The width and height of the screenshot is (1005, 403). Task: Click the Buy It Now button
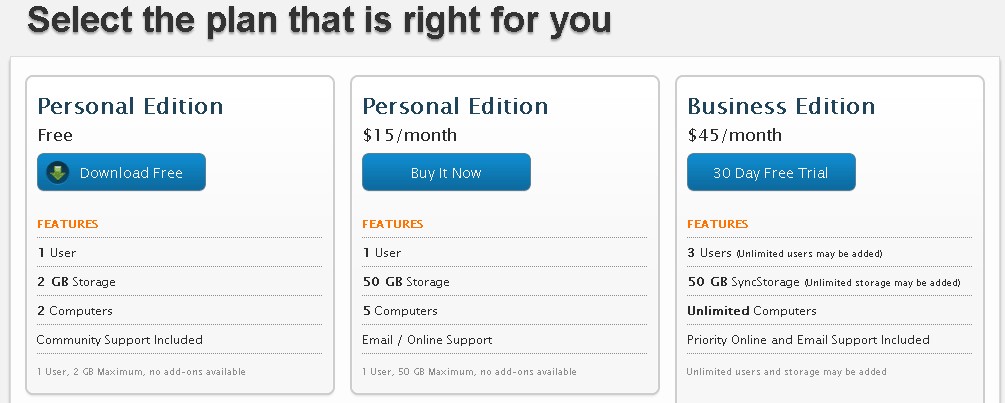[x=446, y=173]
